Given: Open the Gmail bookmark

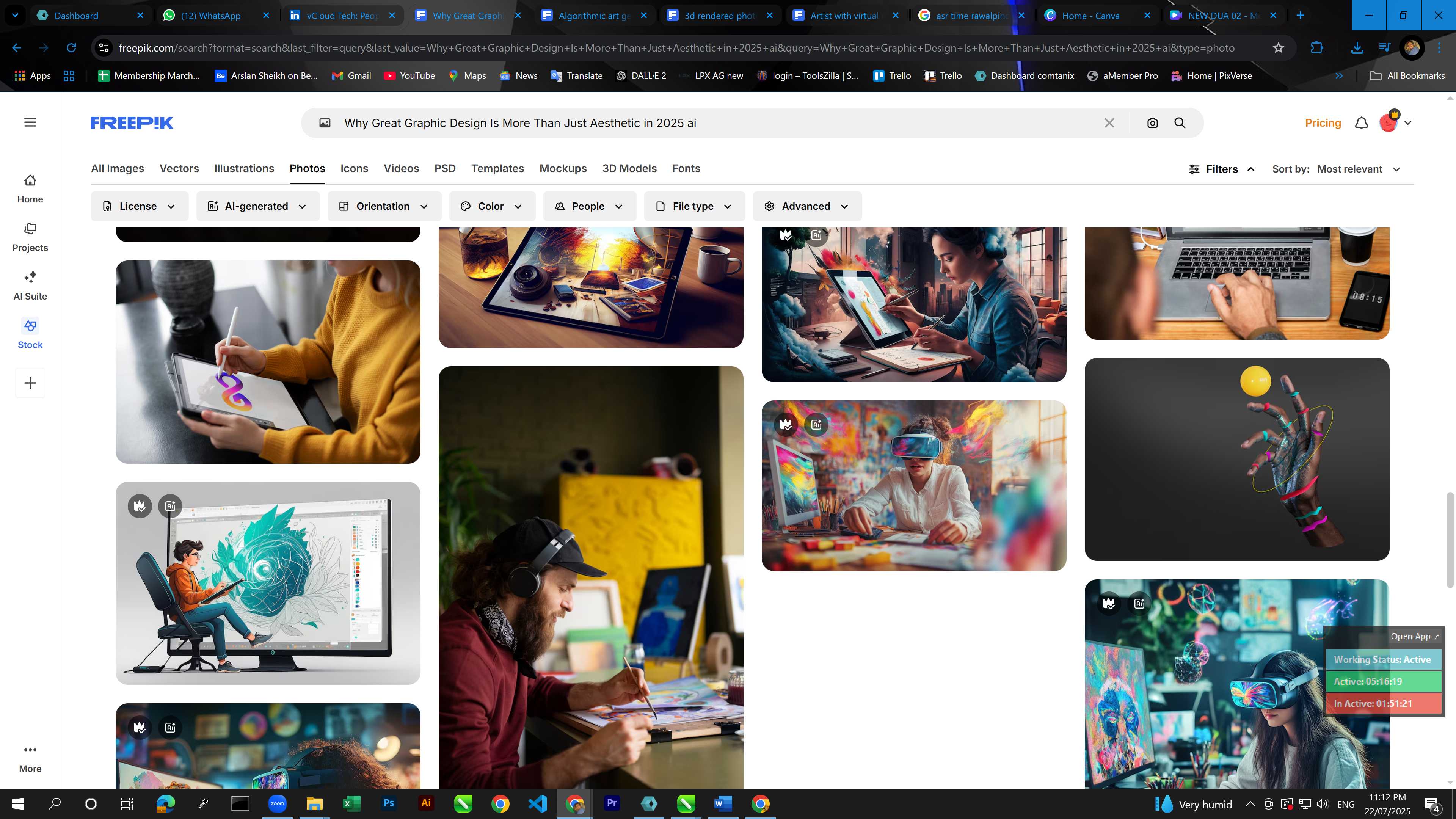Looking at the screenshot, I should [351, 76].
